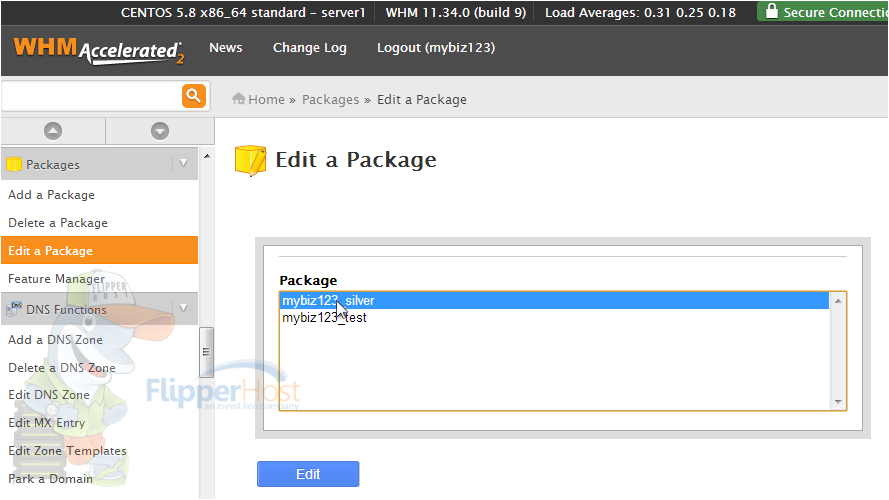Image resolution: width=889 pixels, height=500 pixels.
Task: Click the DNS Functions section header
Action: coord(99,309)
